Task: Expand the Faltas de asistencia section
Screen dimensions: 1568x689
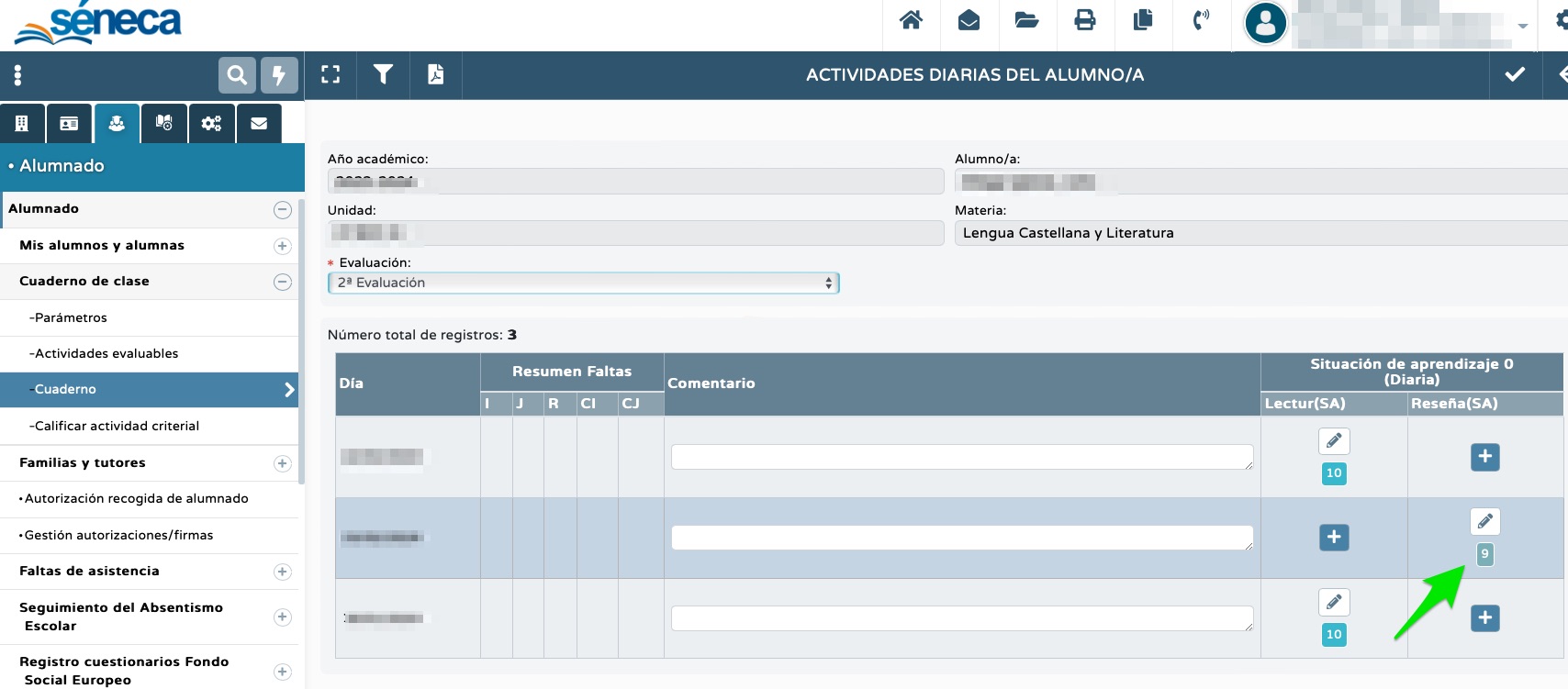Action: coord(283,572)
